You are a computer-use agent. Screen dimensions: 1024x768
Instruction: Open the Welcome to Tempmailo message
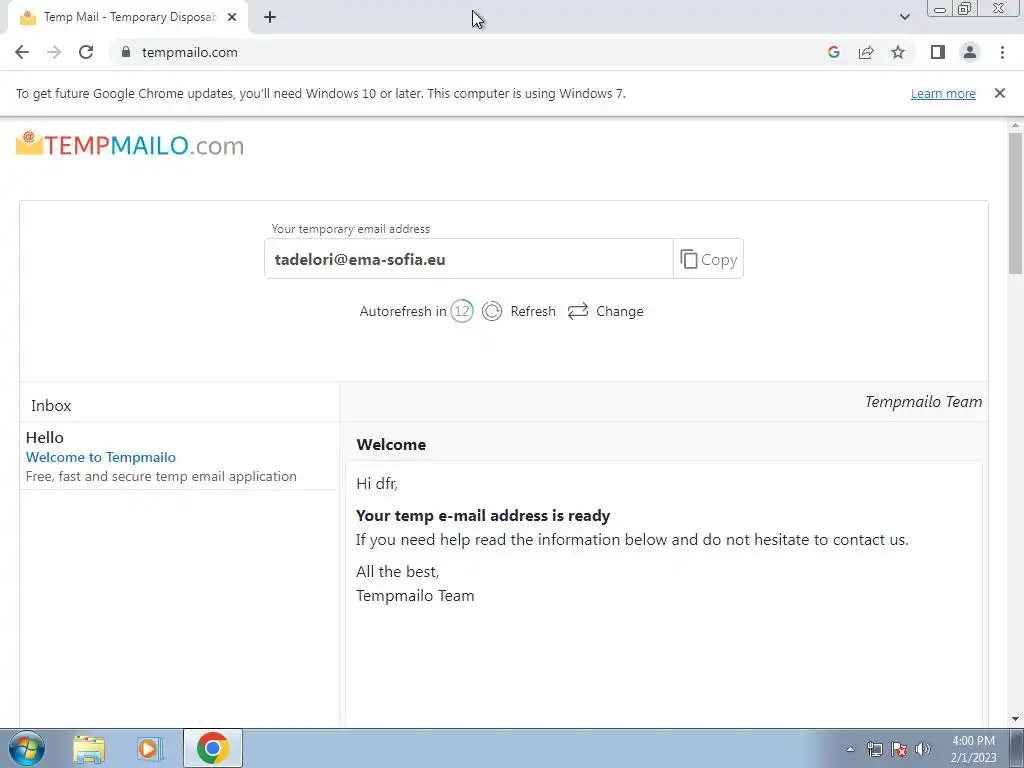(101, 457)
